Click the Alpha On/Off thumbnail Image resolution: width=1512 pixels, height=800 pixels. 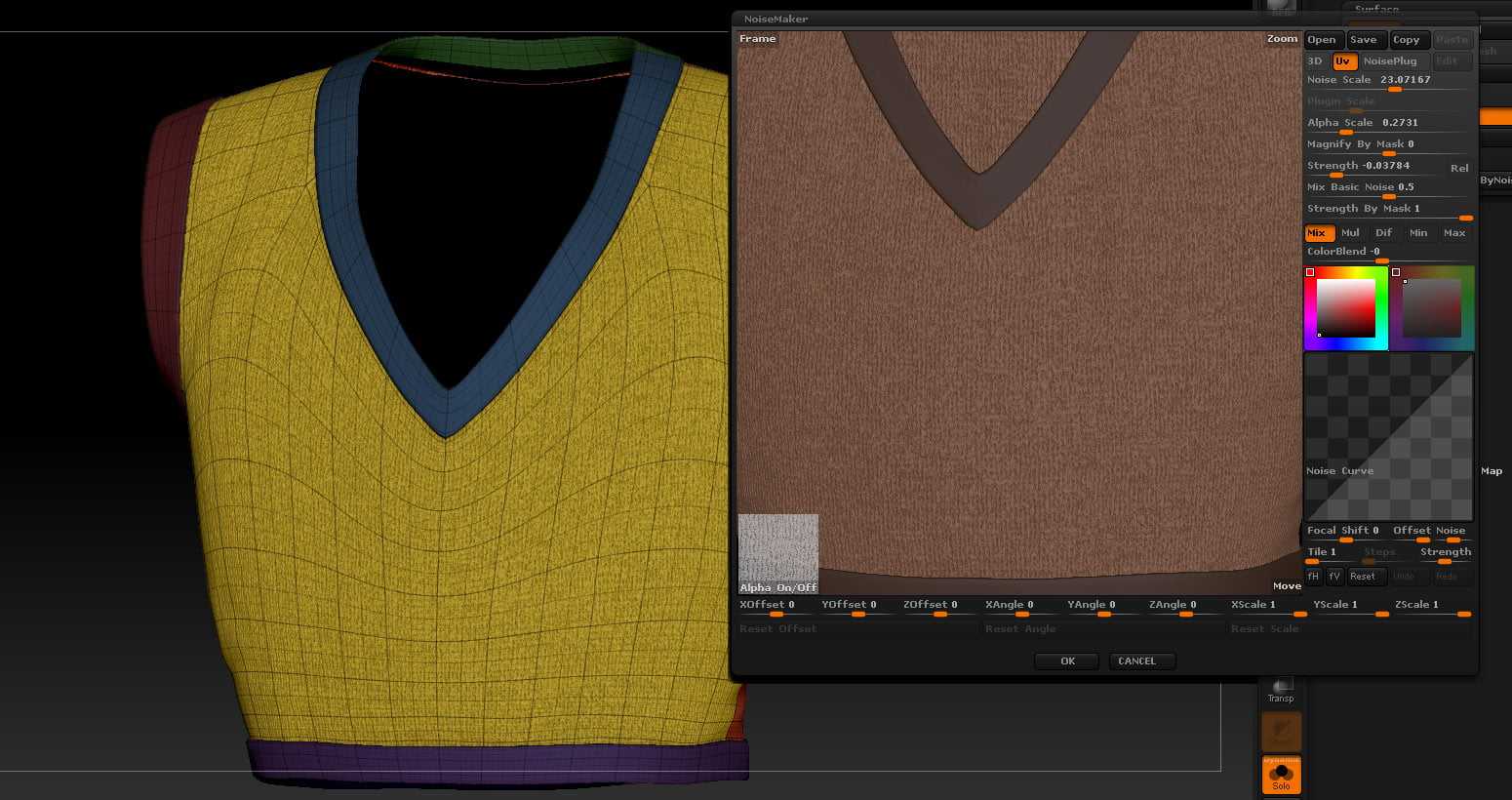(x=777, y=554)
